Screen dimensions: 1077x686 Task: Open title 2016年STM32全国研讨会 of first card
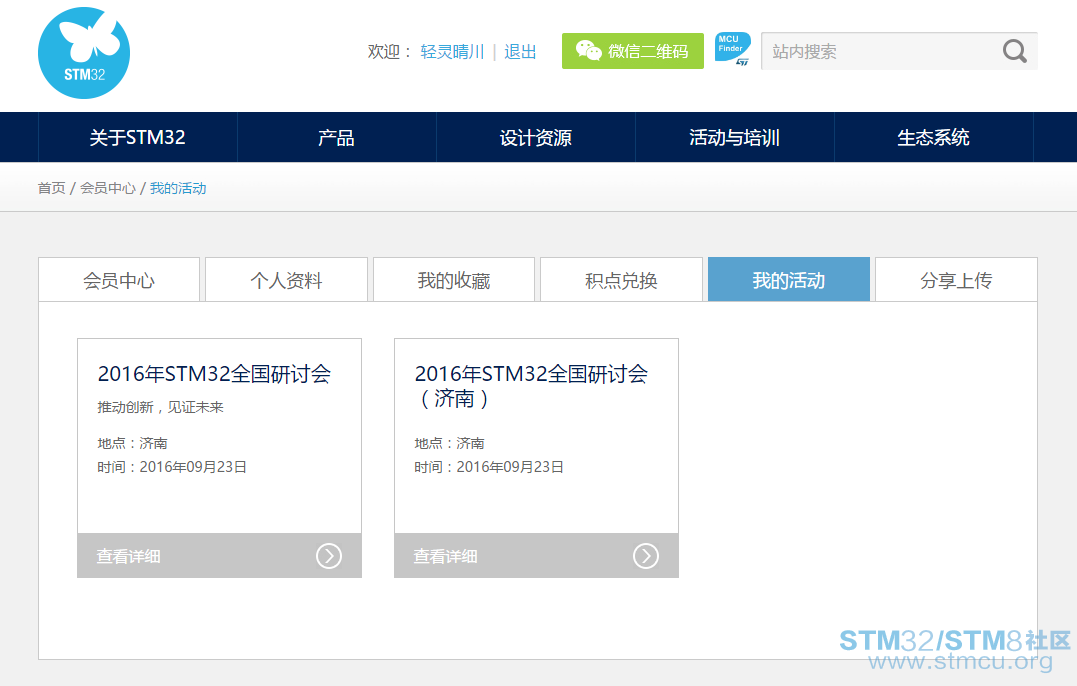coord(214,374)
